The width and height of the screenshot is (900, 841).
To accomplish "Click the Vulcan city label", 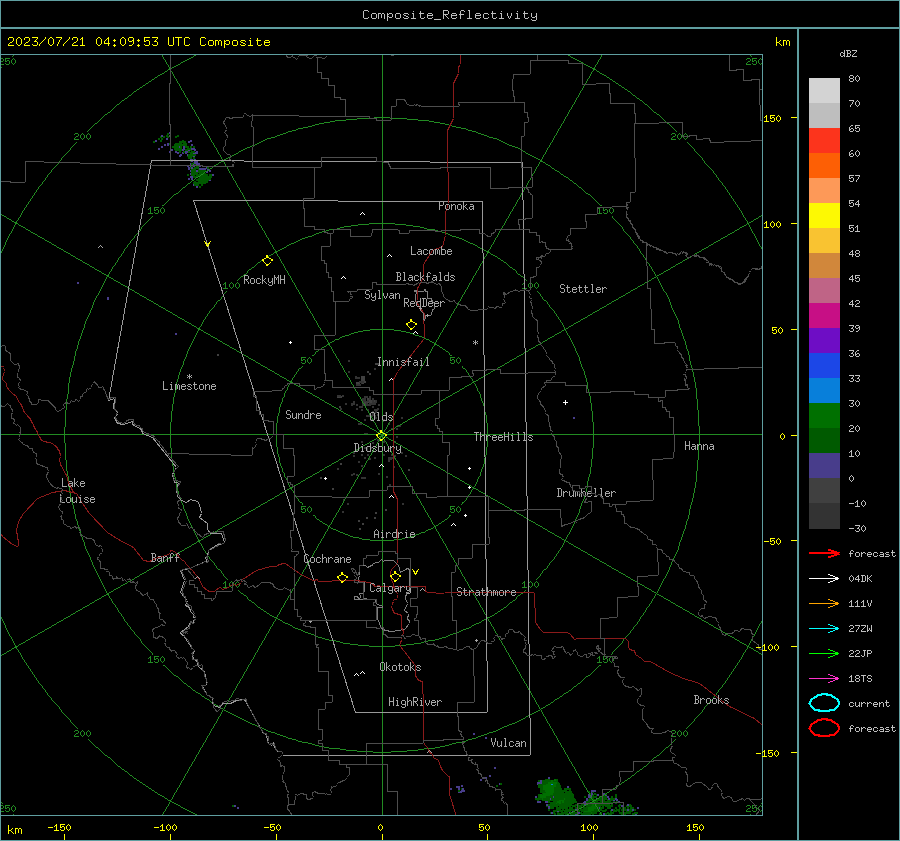I will (x=509, y=743).
